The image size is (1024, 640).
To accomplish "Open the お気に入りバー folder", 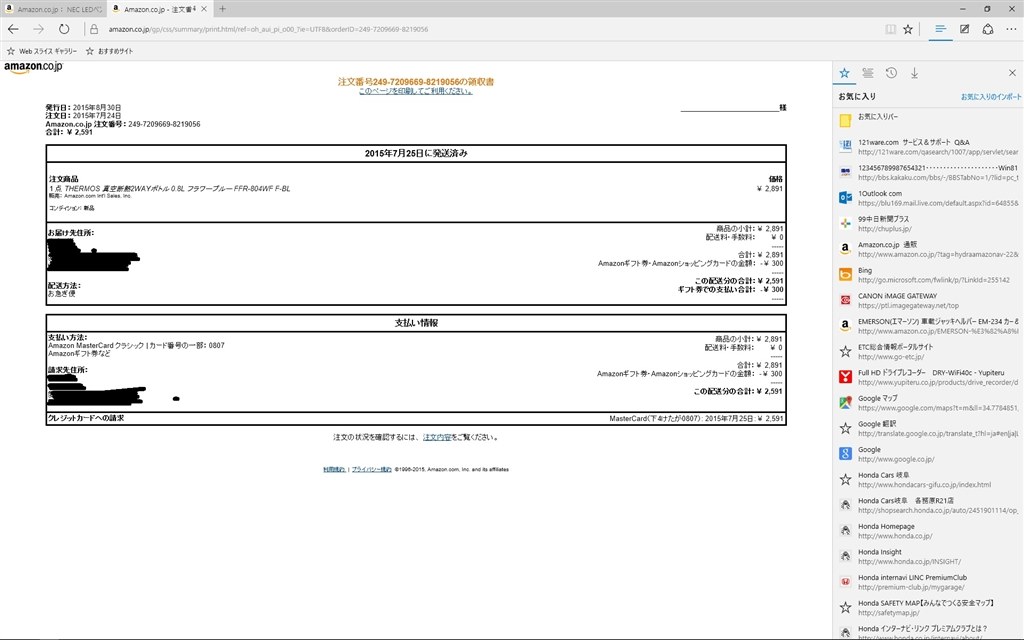I will 929,120.
